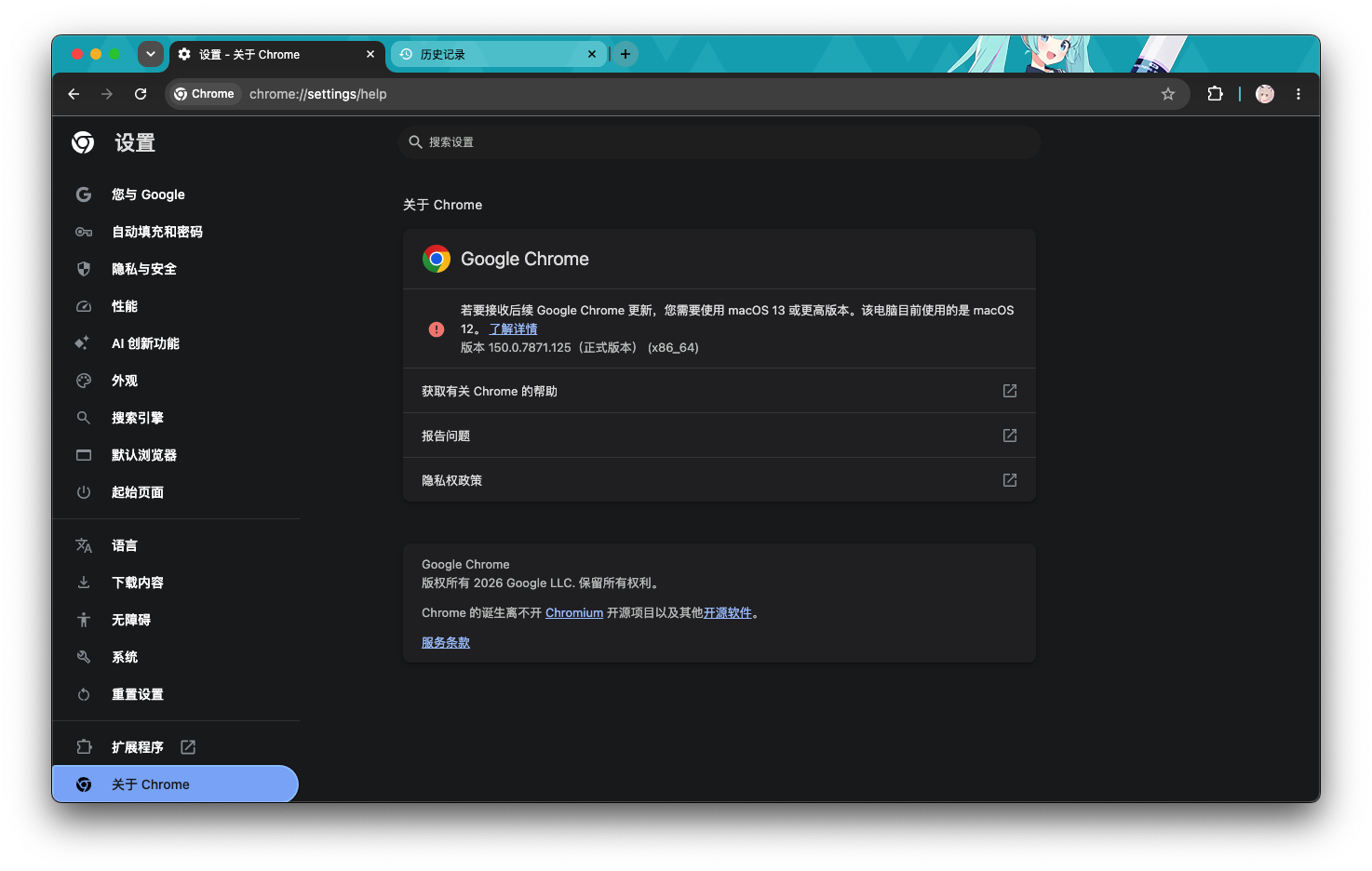Open 搜索引擎 settings
Image resolution: width=1372 pixels, height=871 pixels.
pos(176,418)
